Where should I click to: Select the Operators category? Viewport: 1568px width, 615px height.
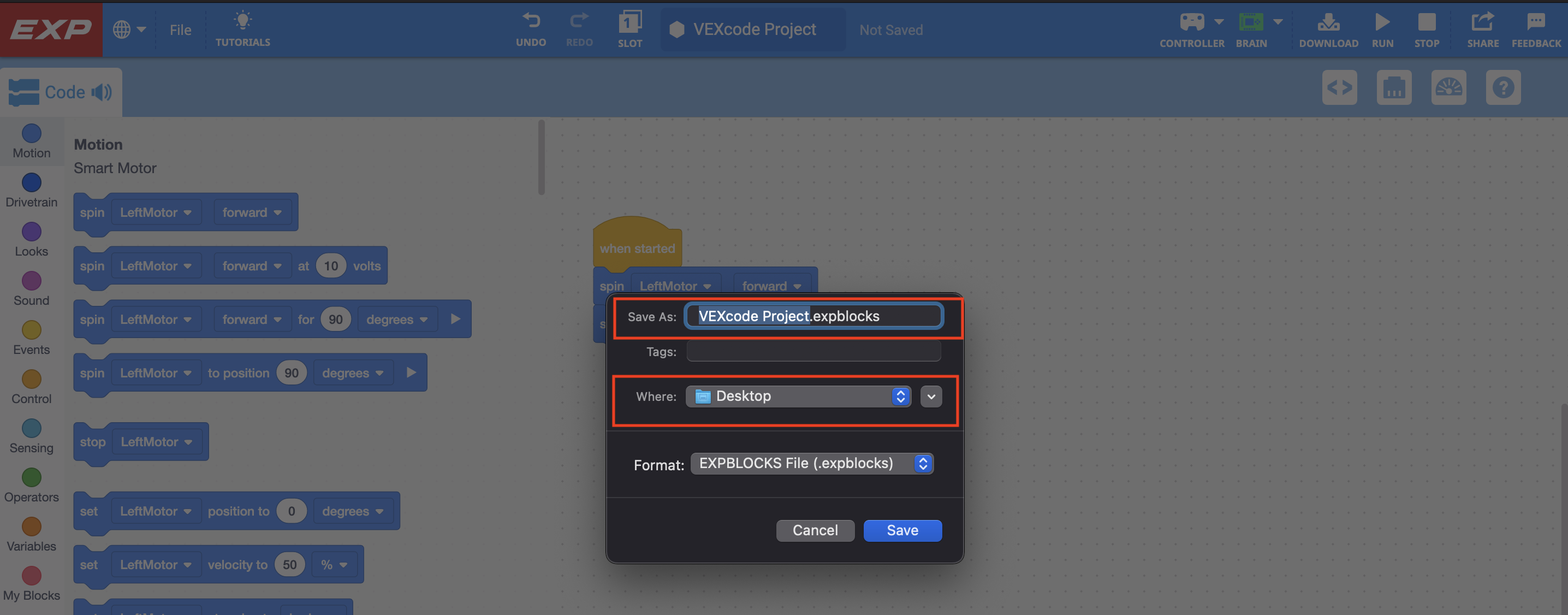[x=32, y=486]
